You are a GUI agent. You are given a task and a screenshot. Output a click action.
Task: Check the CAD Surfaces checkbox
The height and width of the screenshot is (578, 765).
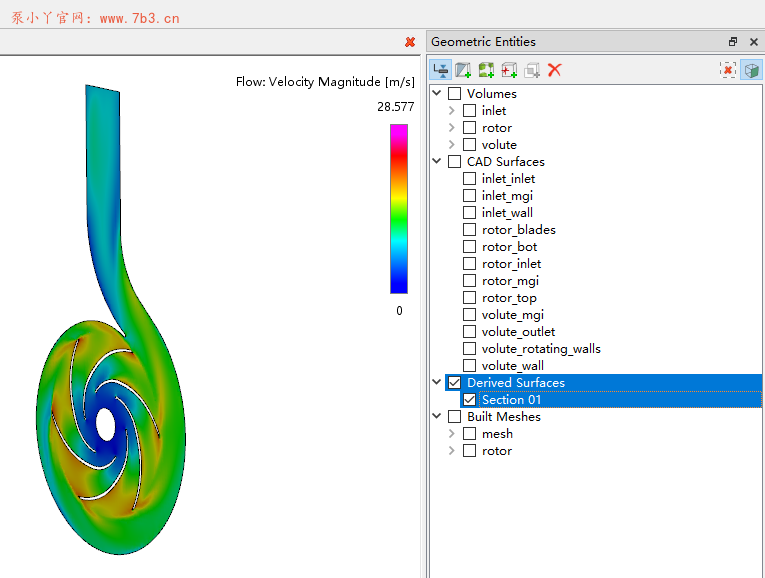point(454,161)
